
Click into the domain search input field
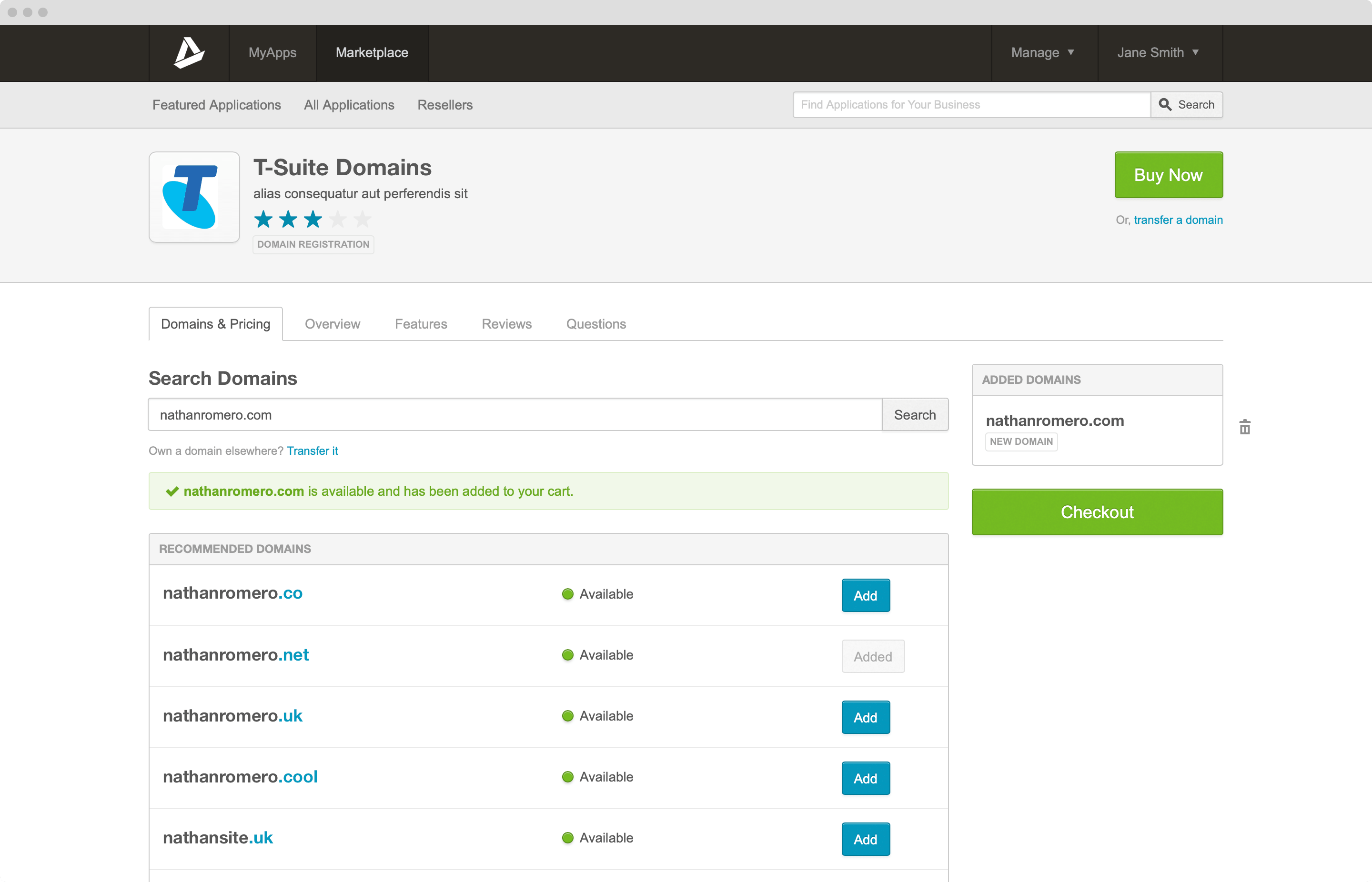click(x=514, y=415)
